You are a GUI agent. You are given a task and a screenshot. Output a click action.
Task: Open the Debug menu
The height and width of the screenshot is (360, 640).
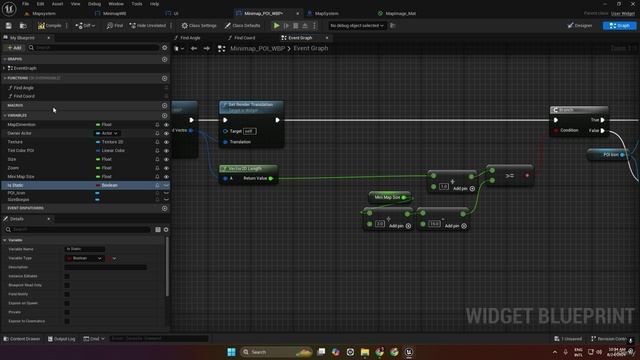pos(94,4)
